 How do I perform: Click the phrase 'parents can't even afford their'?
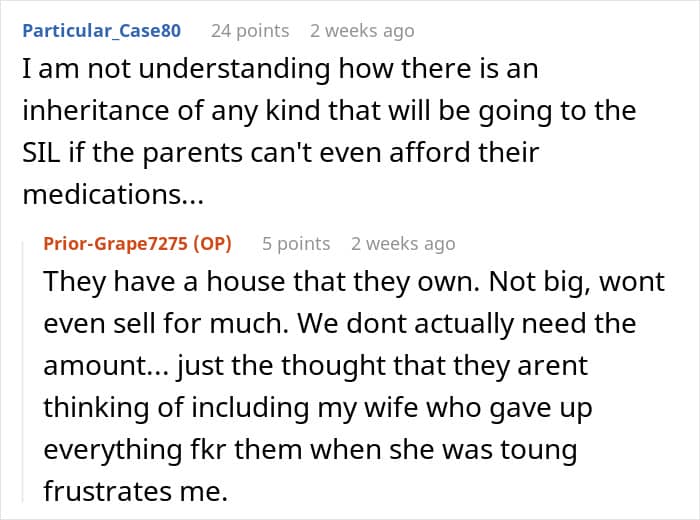(x=342, y=153)
